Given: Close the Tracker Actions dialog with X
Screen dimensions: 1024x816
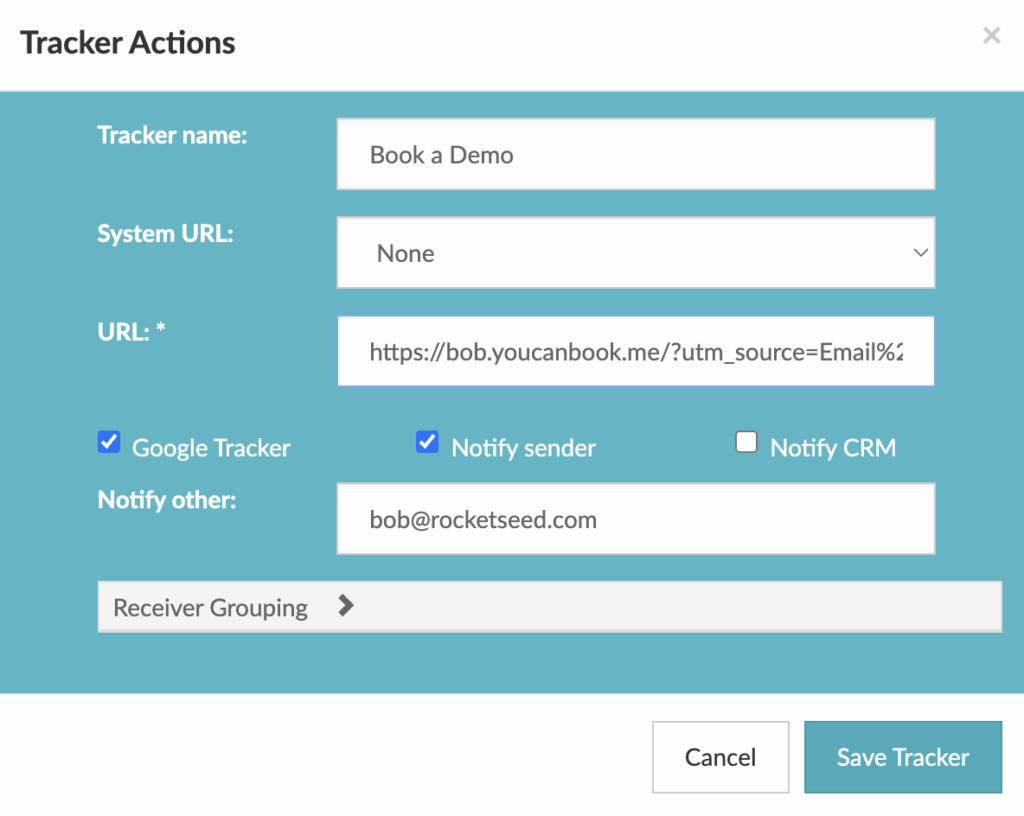Looking at the screenshot, I should (991, 36).
